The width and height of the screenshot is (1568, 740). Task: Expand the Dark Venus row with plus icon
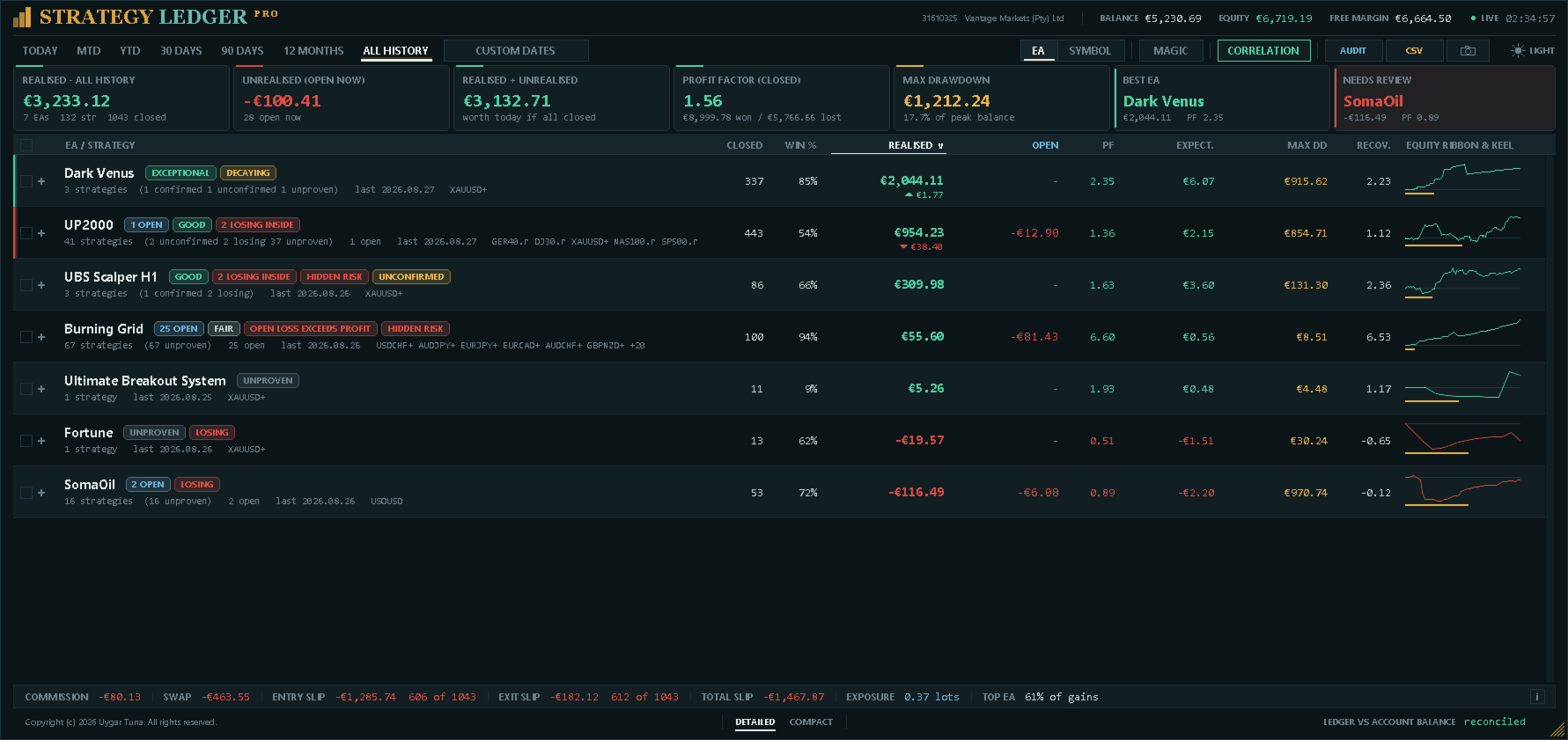[41, 181]
